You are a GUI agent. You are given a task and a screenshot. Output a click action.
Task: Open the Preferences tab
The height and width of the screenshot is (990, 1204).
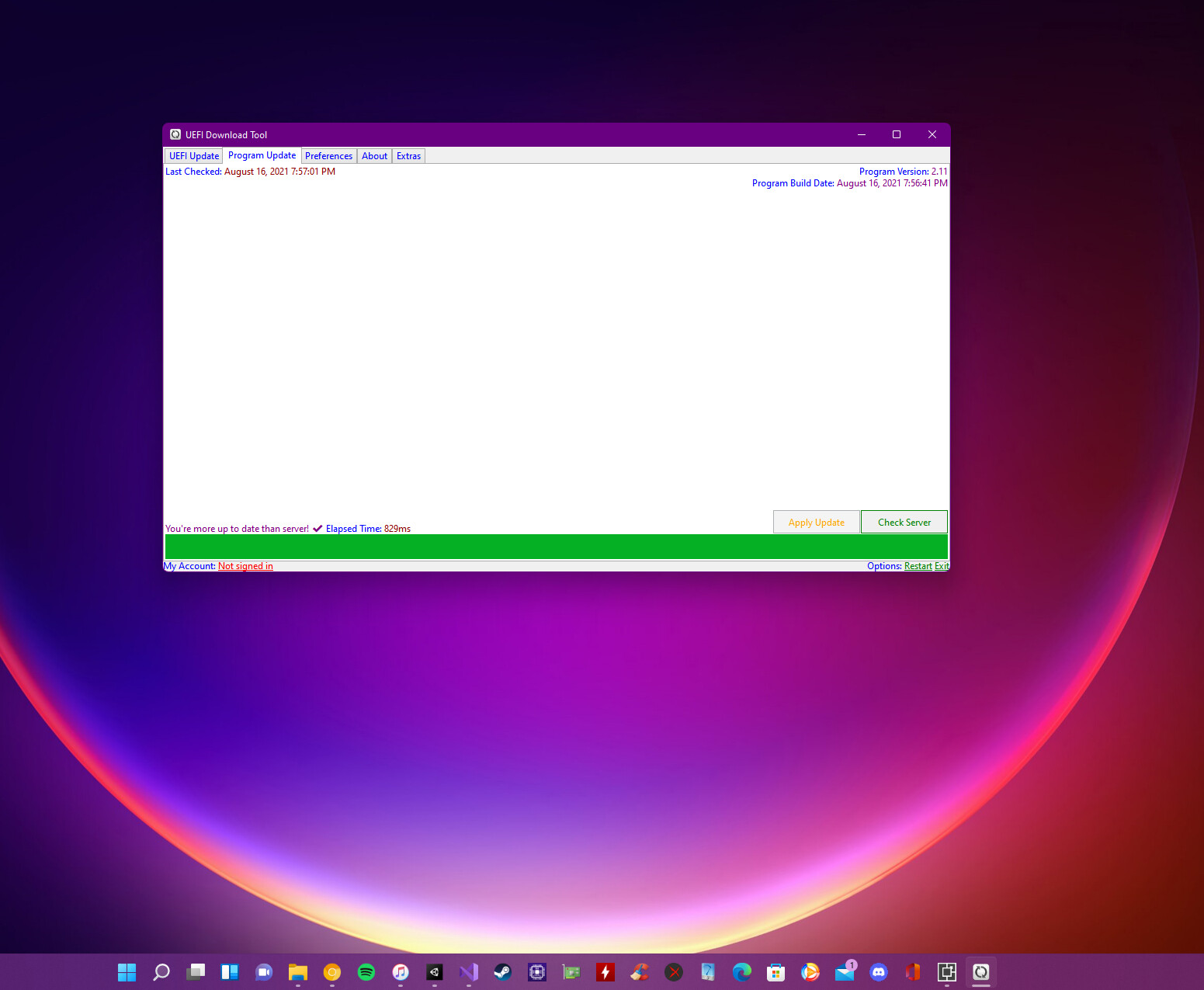pos(328,156)
